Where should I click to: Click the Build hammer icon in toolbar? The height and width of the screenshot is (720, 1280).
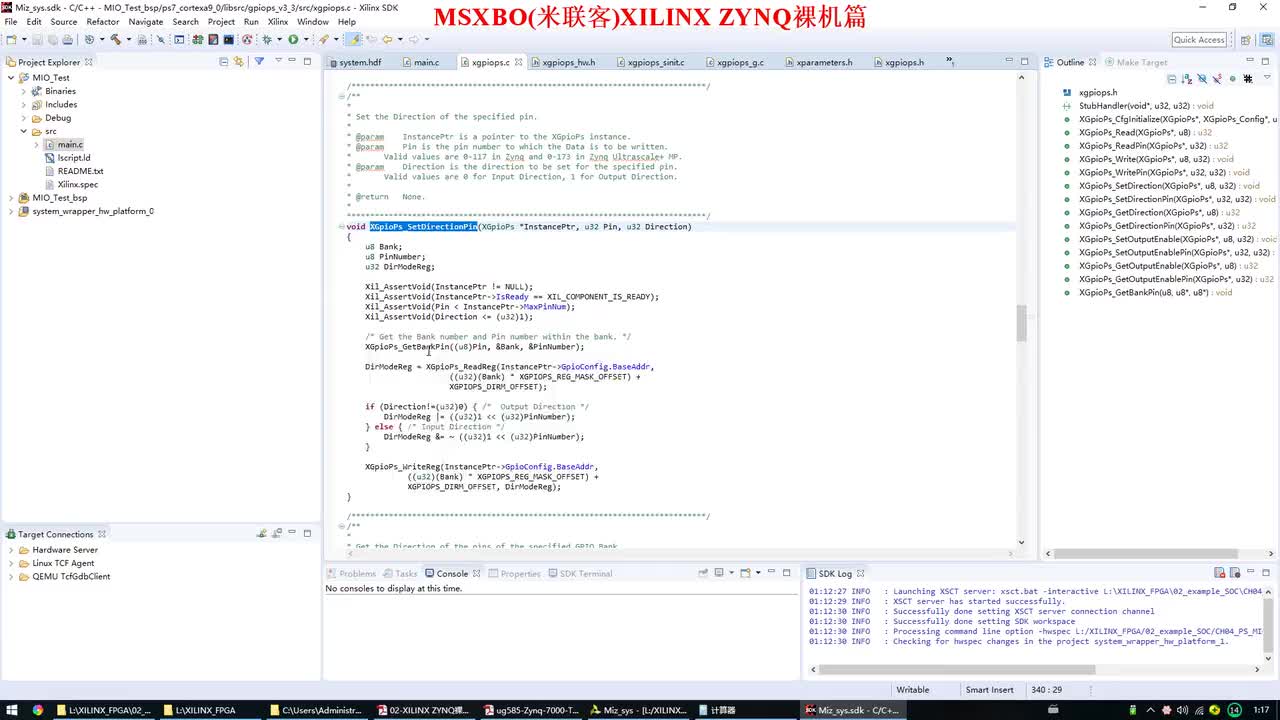116,39
